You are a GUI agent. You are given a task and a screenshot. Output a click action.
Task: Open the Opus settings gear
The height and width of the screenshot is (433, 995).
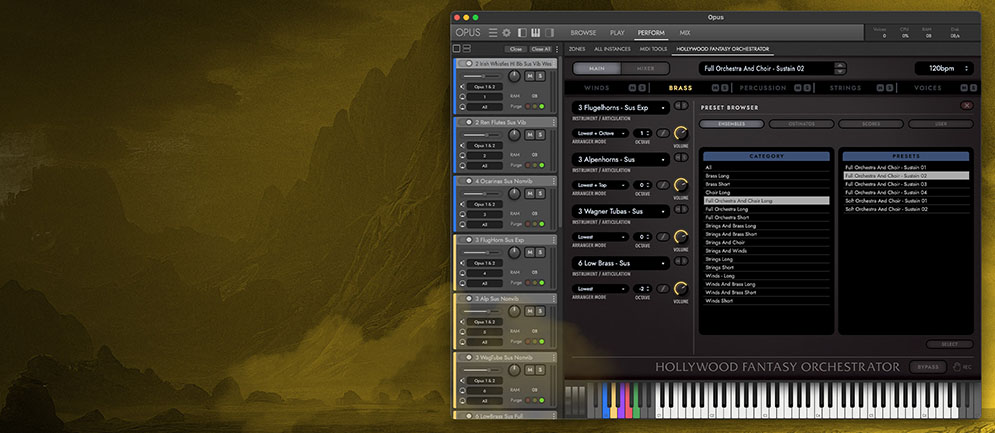(x=506, y=32)
